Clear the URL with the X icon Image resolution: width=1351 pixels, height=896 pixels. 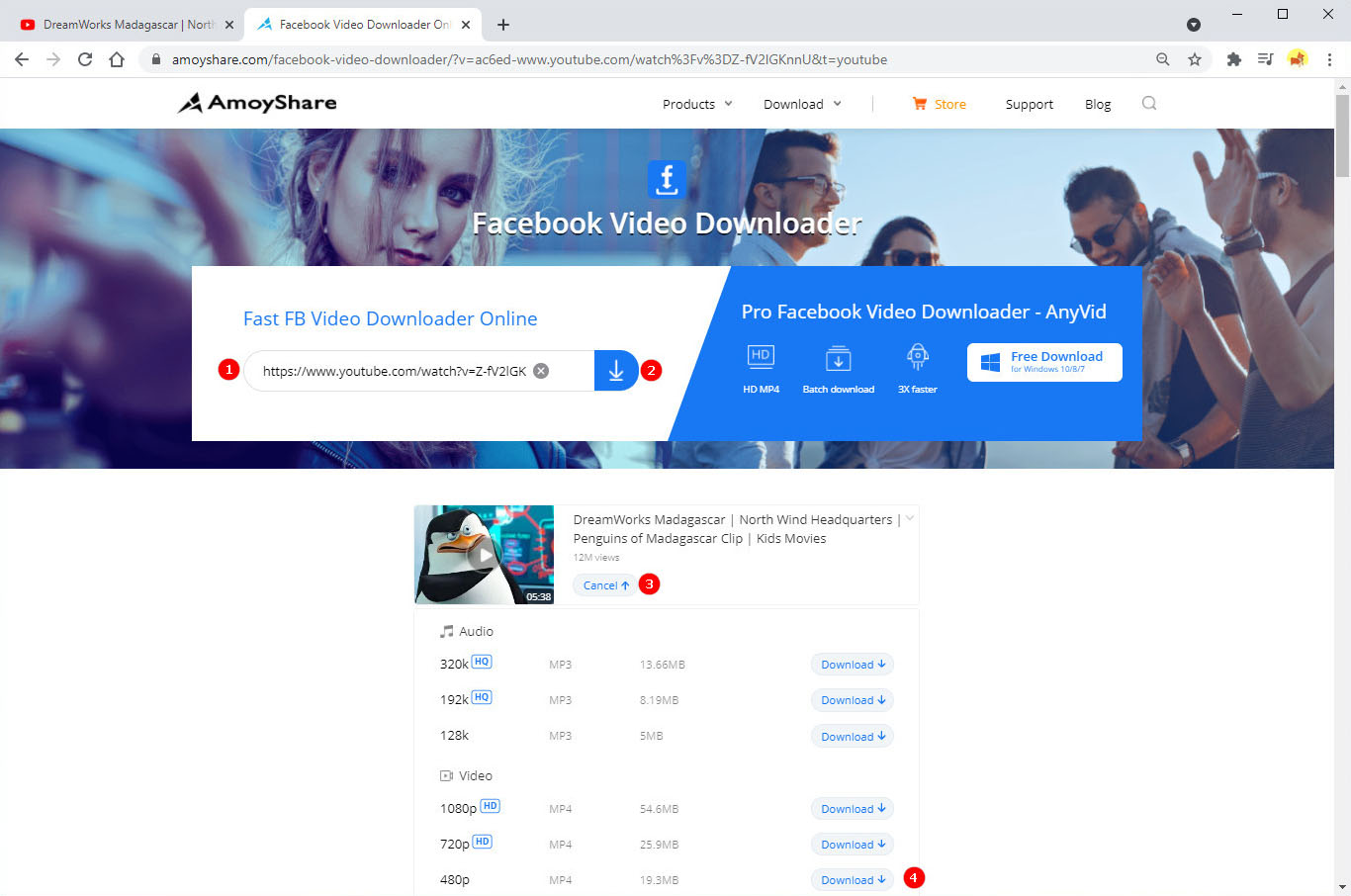[541, 371]
